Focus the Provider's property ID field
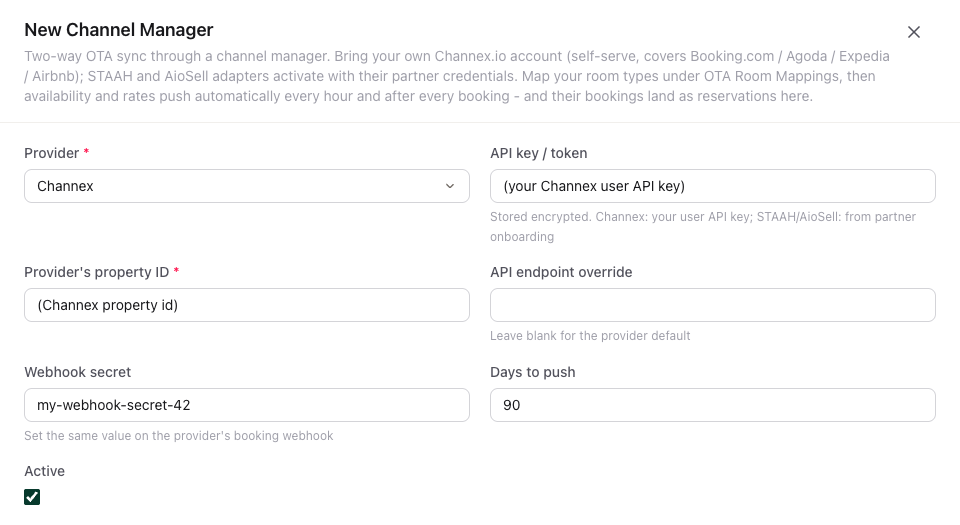960x525 pixels. click(x=247, y=305)
